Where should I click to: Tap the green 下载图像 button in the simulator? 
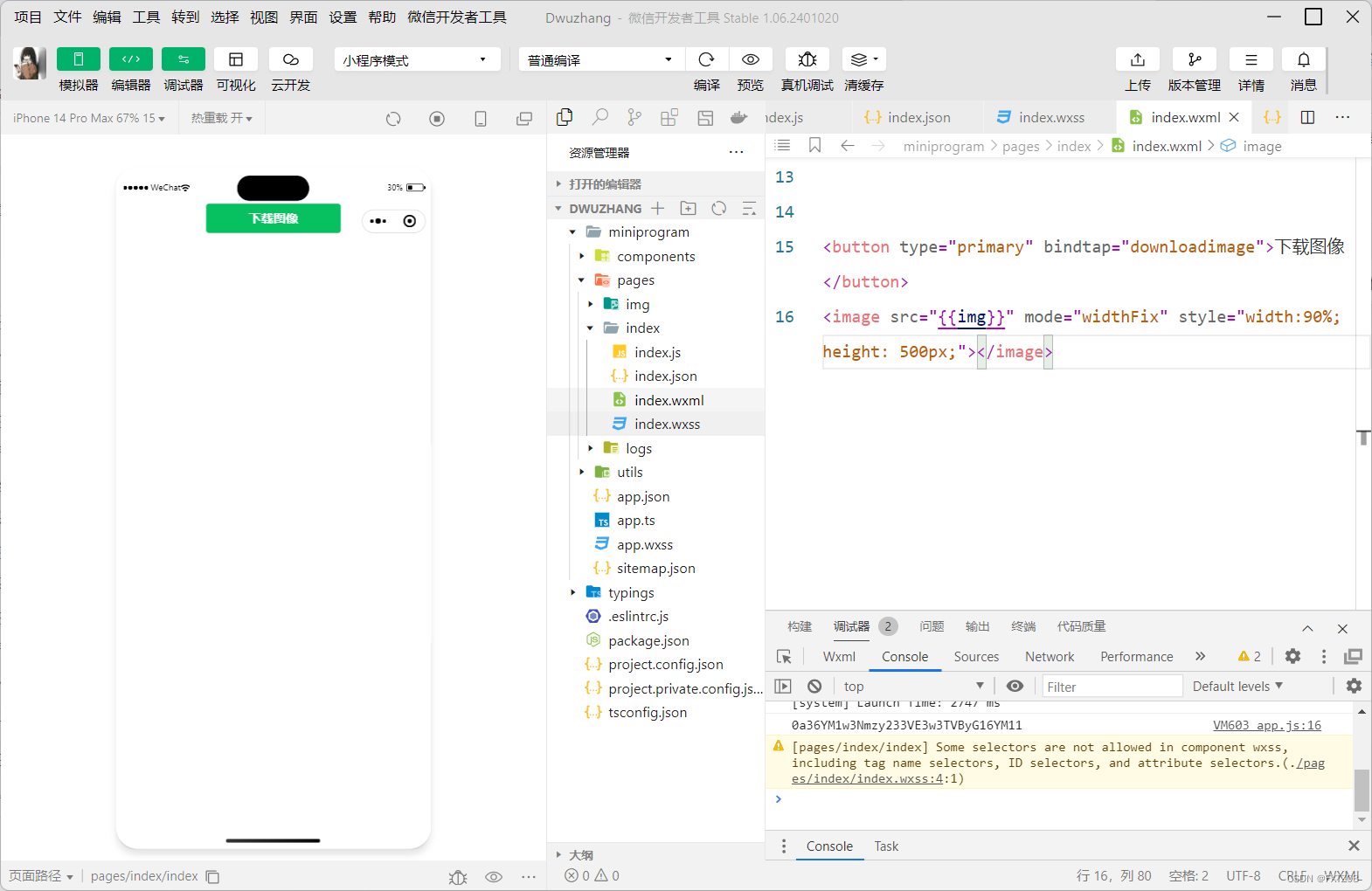coord(274,218)
